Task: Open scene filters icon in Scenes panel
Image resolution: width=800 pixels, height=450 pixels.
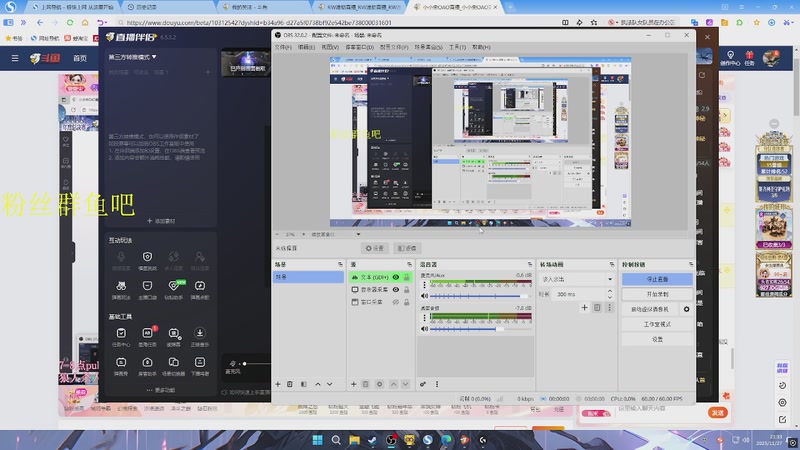Action: click(304, 384)
